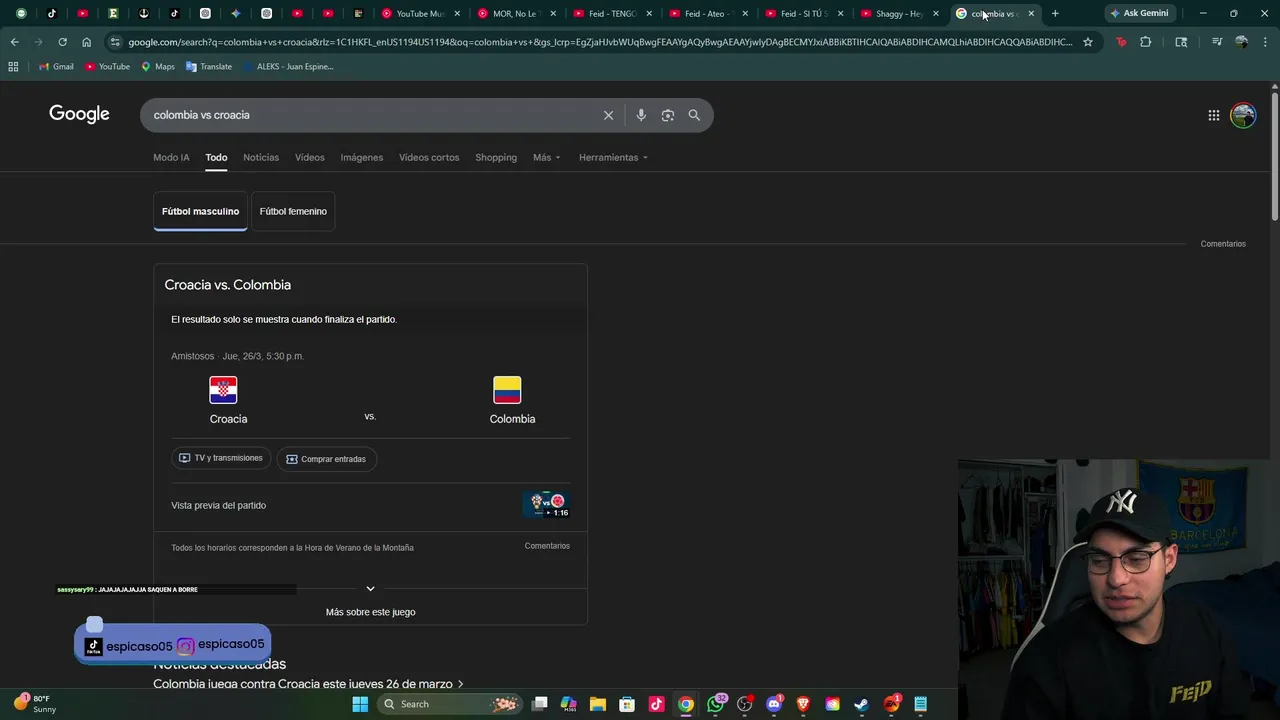1280x720 pixels.
Task: Switch to the Videos tab
Action: [x=310, y=157]
